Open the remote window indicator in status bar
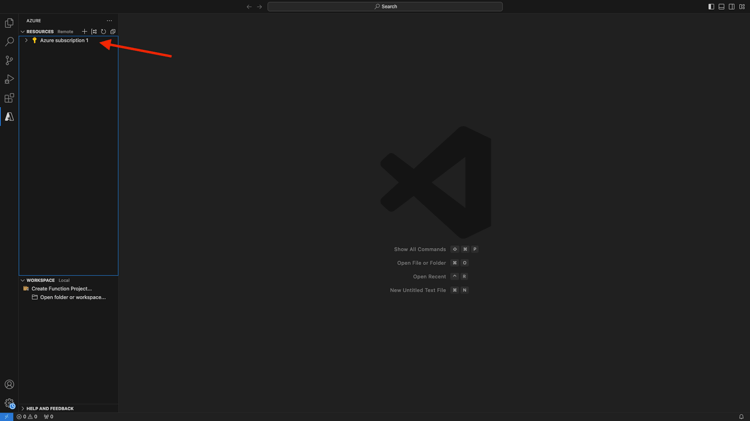 pos(6,417)
